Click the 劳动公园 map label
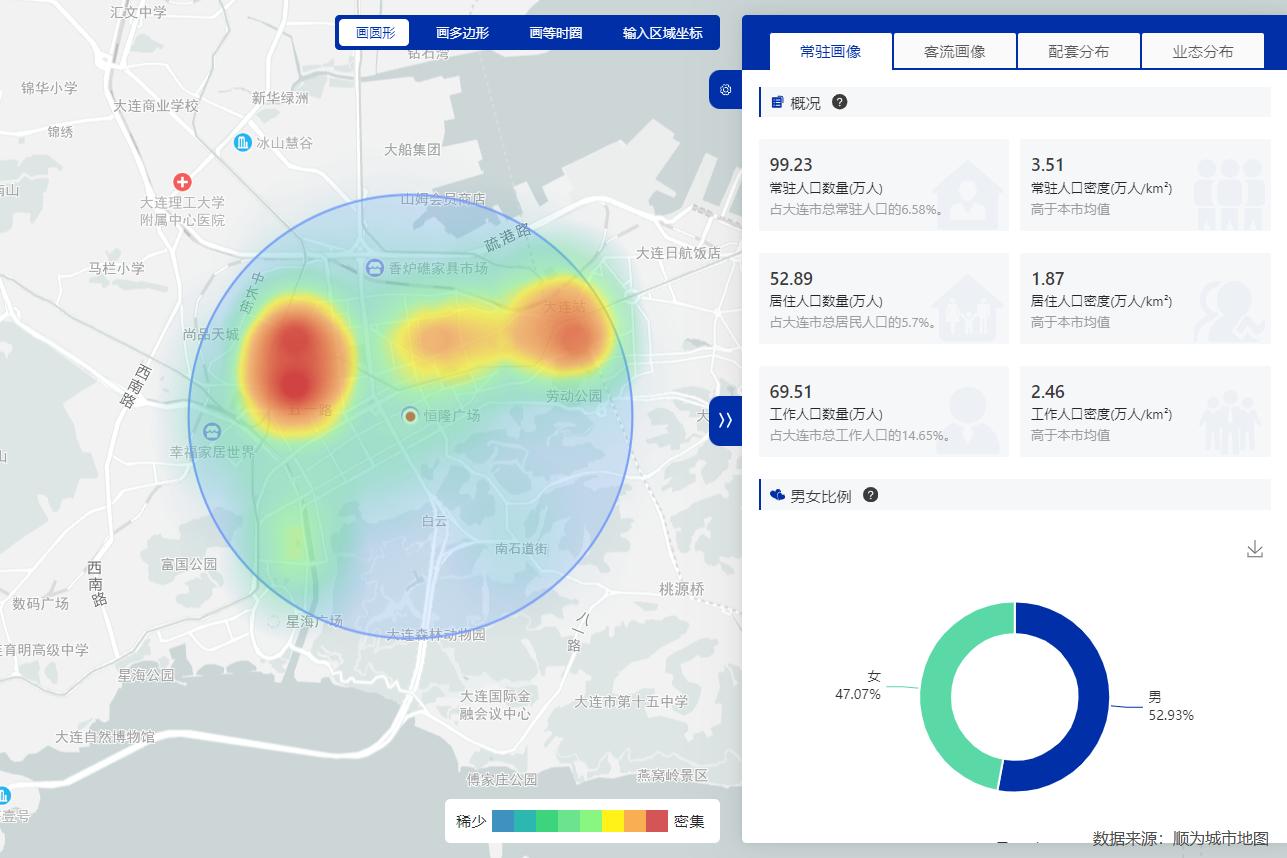Viewport: 1287px width, 858px height. [x=574, y=396]
